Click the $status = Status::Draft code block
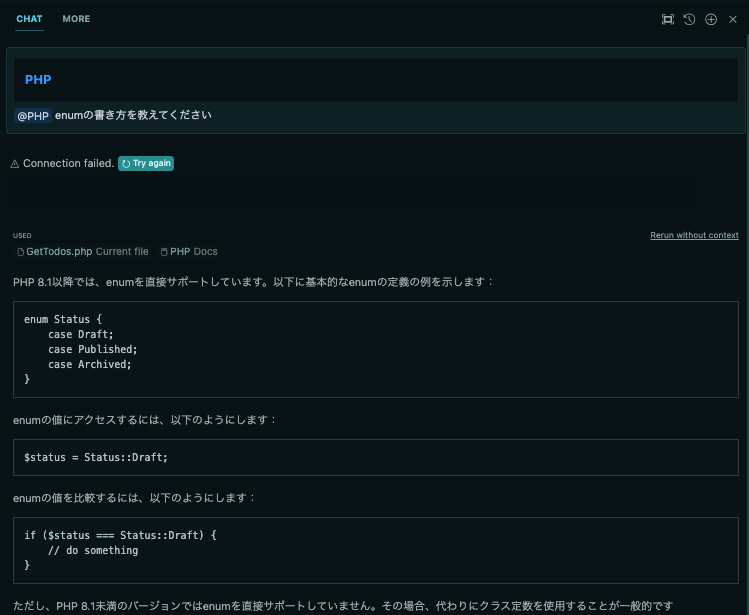This screenshot has width=749, height=615. tap(375, 457)
